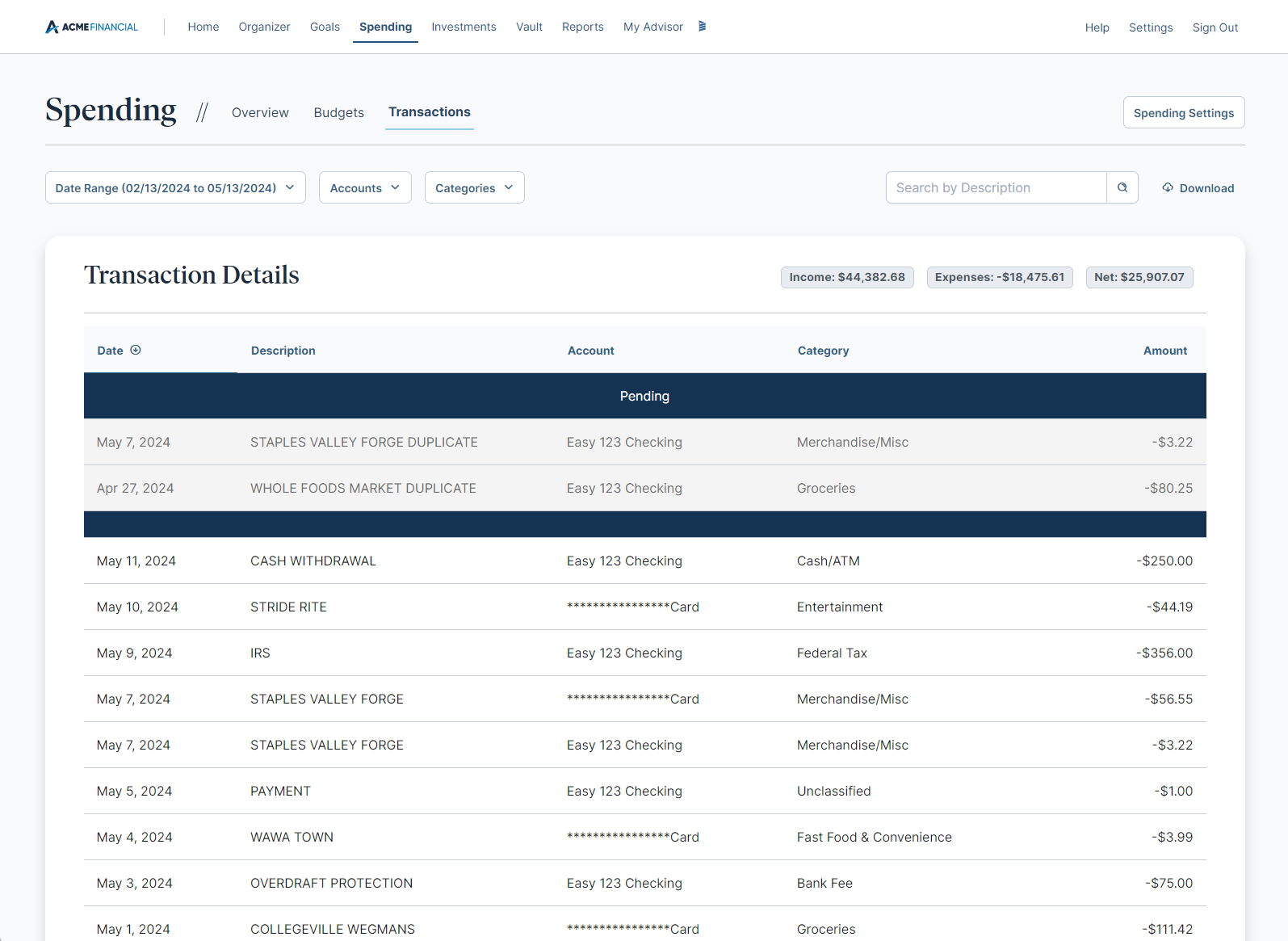Click the Bank Fee category cell
This screenshot has width=1288, height=941.
[824, 883]
